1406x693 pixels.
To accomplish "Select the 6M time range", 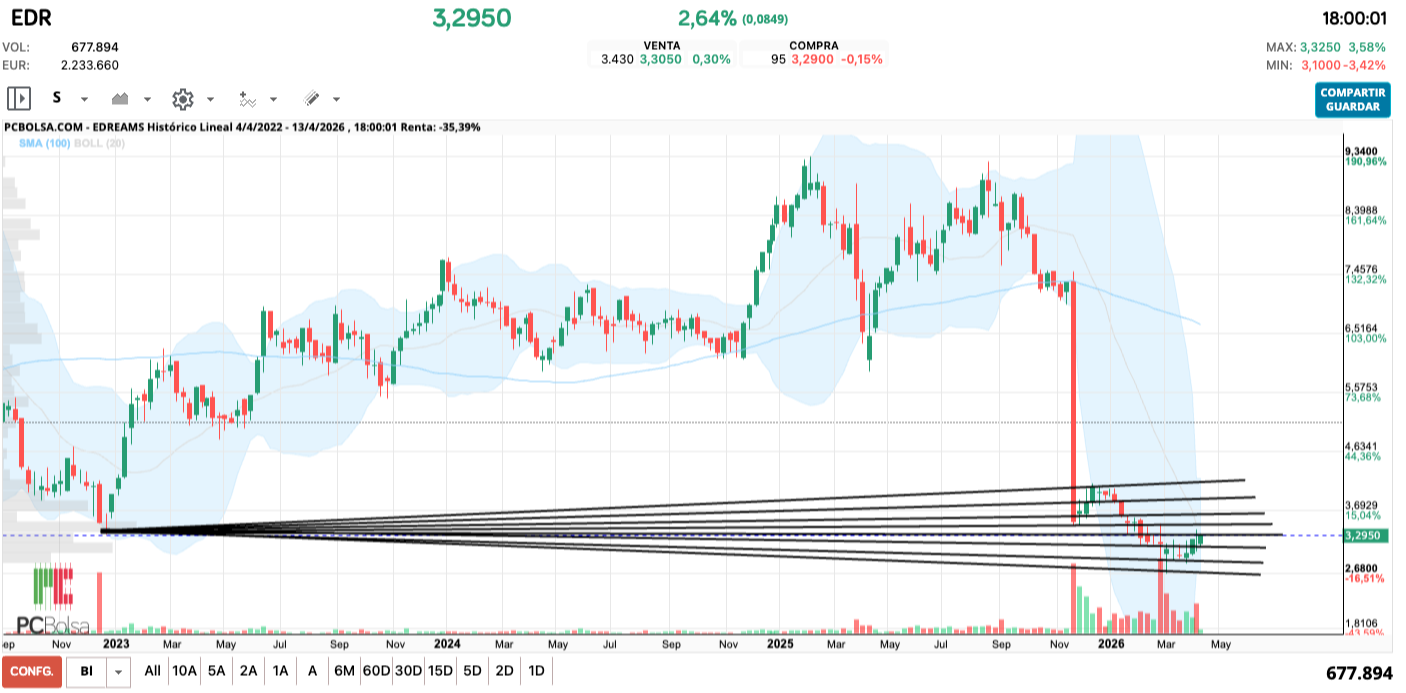I will [x=344, y=671].
